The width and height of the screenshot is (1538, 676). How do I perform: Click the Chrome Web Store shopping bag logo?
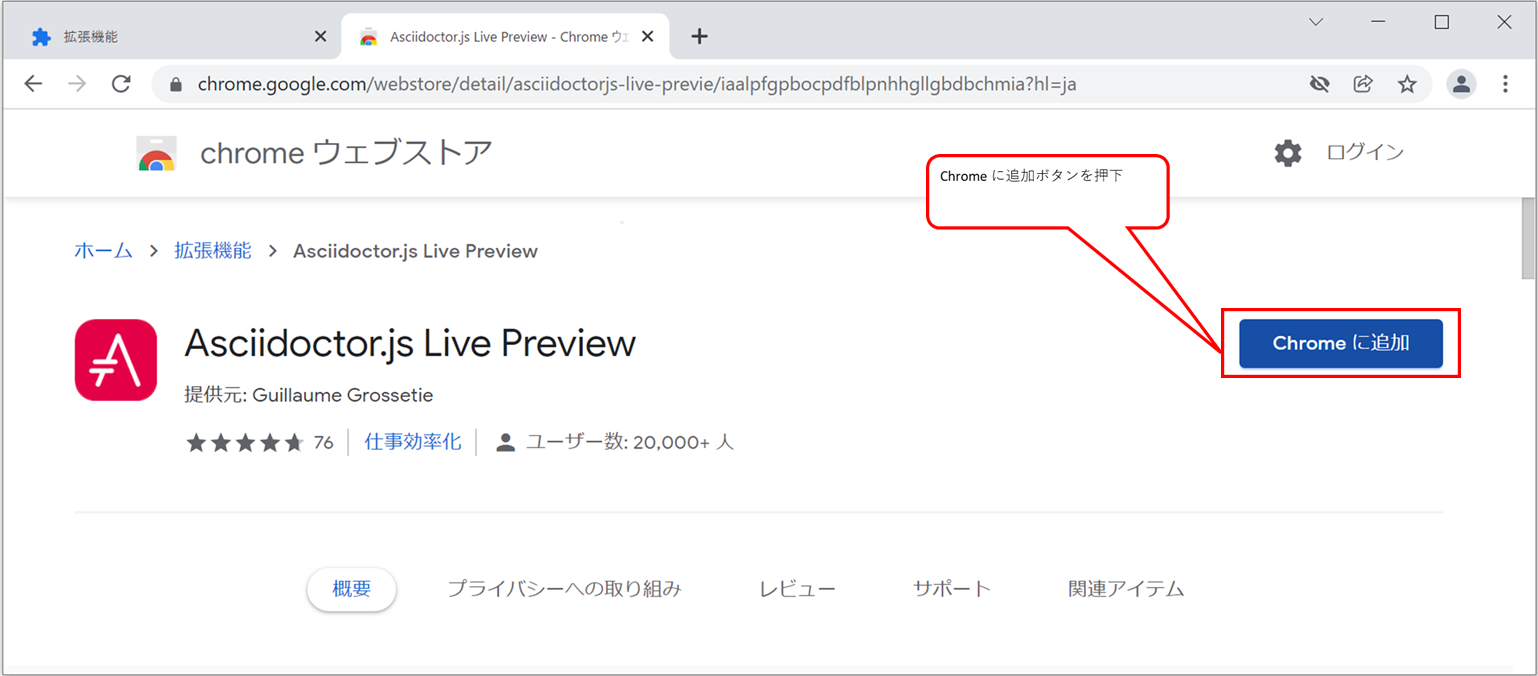[x=156, y=152]
